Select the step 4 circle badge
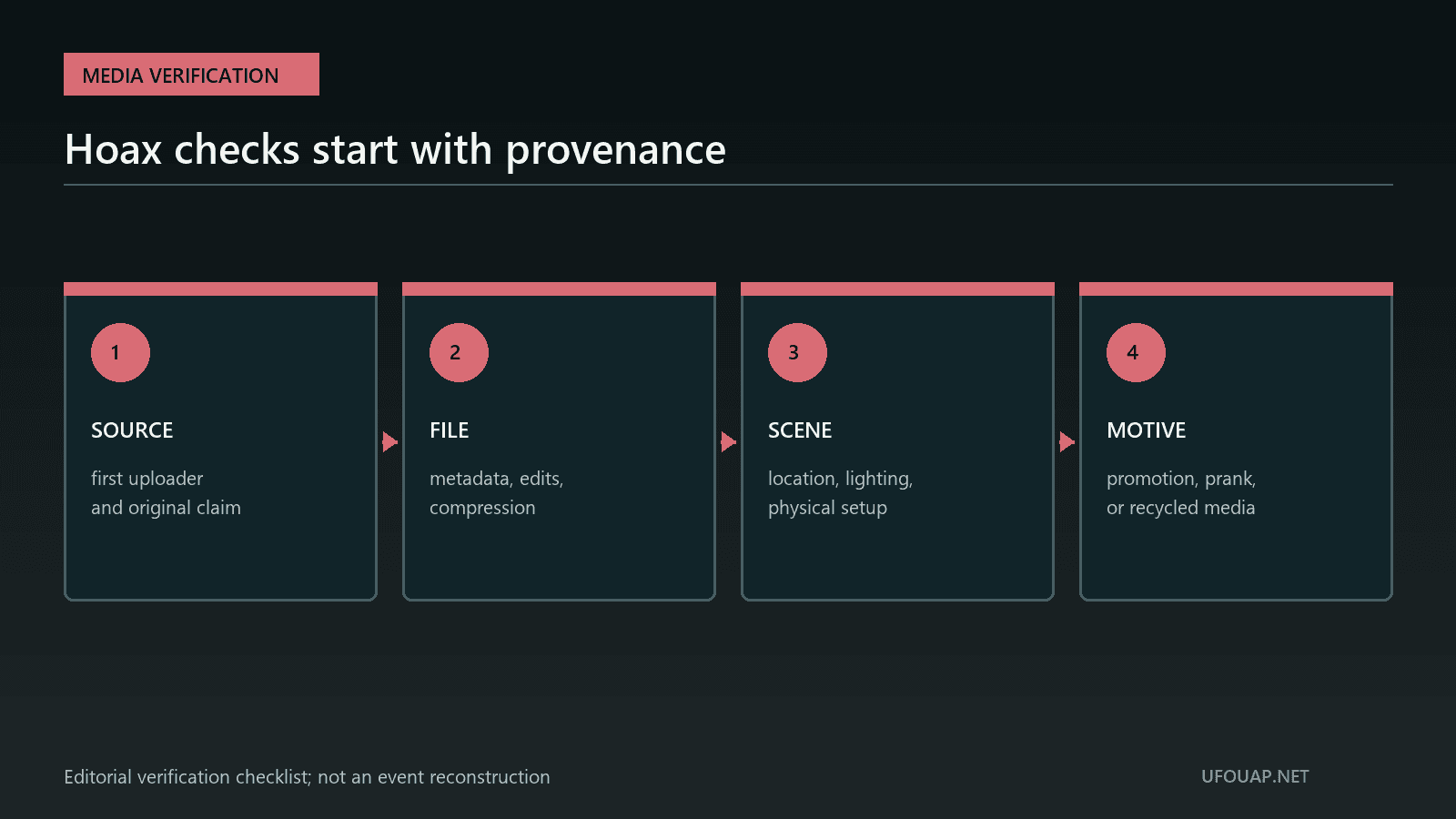 click(1136, 352)
